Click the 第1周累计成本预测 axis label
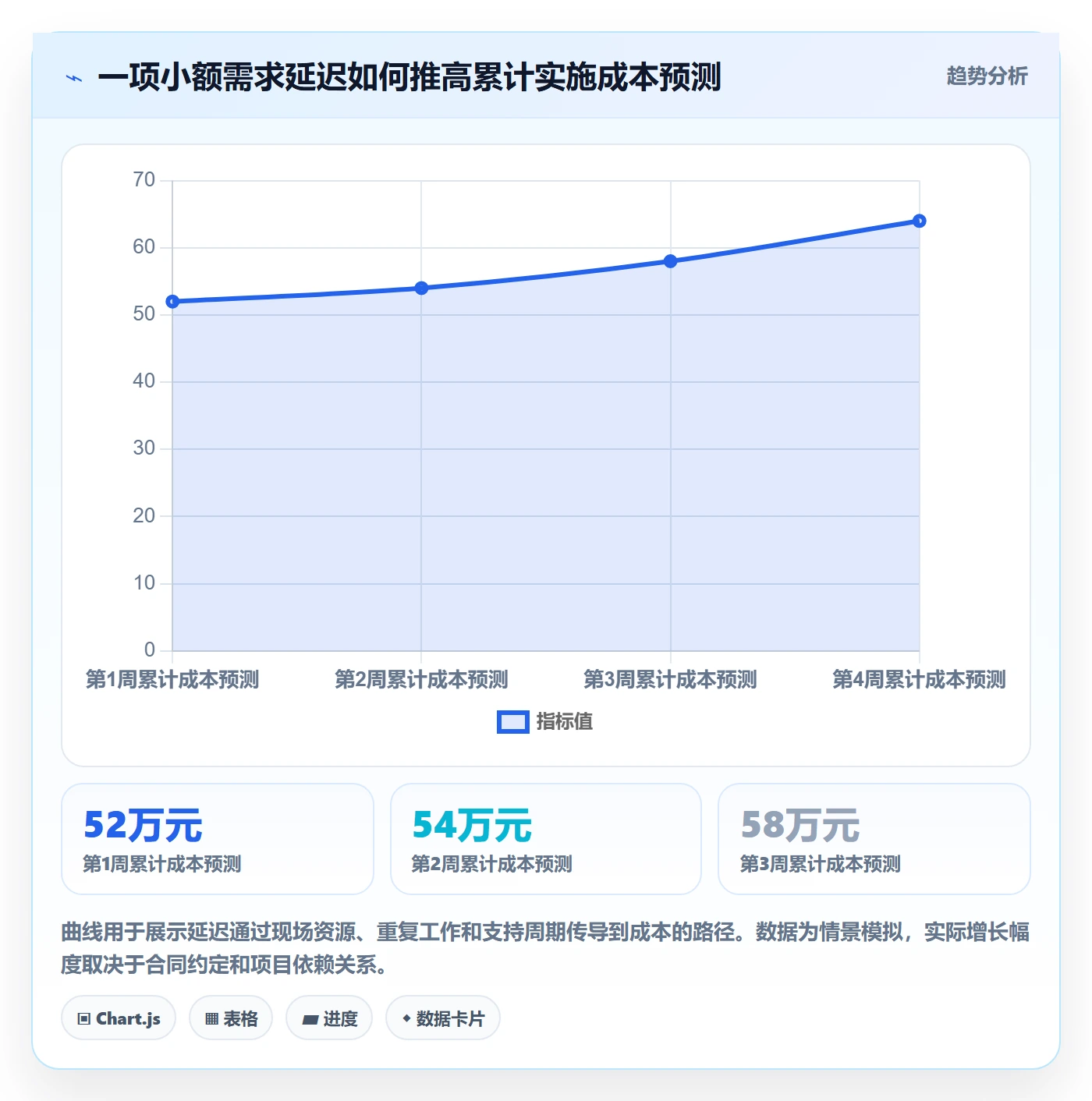The height and width of the screenshot is (1101, 1092). pyautogui.click(x=172, y=679)
